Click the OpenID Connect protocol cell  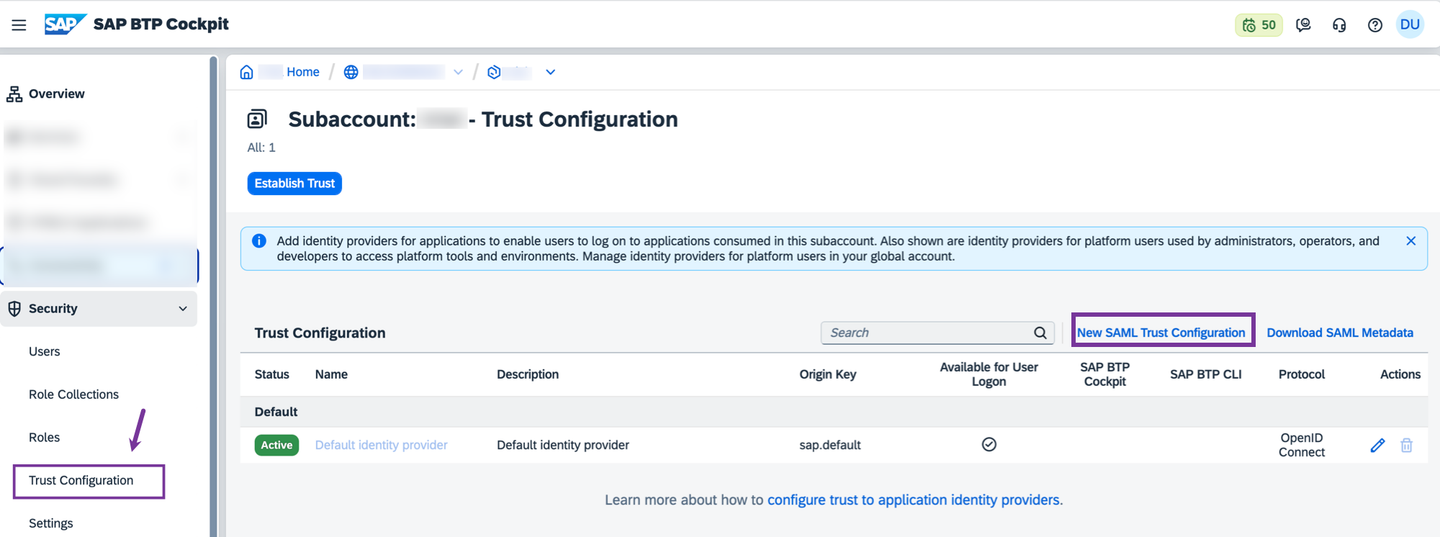pyautogui.click(x=1302, y=445)
